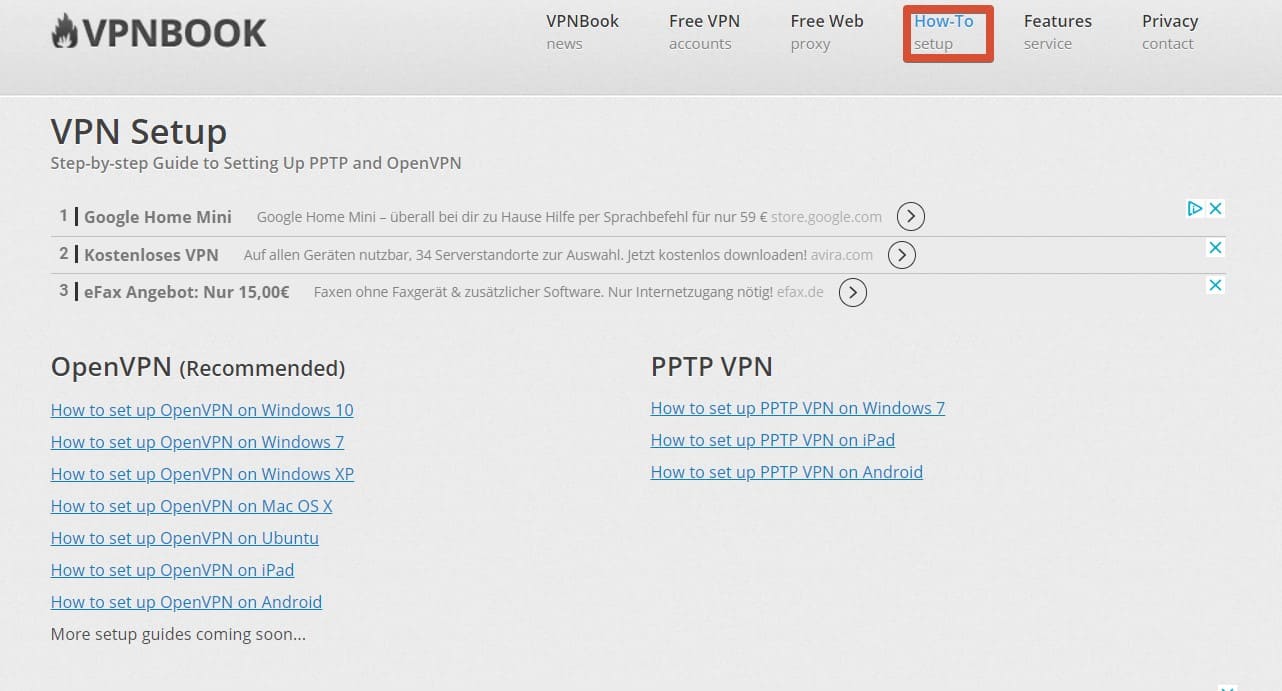Open PPTP VPN on Android guide
The image size is (1282, 691).
point(787,472)
